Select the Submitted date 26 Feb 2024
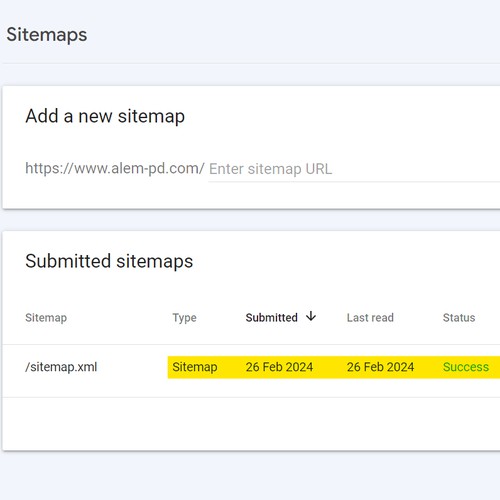The width and height of the screenshot is (500, 500). [x=279, y=367]
